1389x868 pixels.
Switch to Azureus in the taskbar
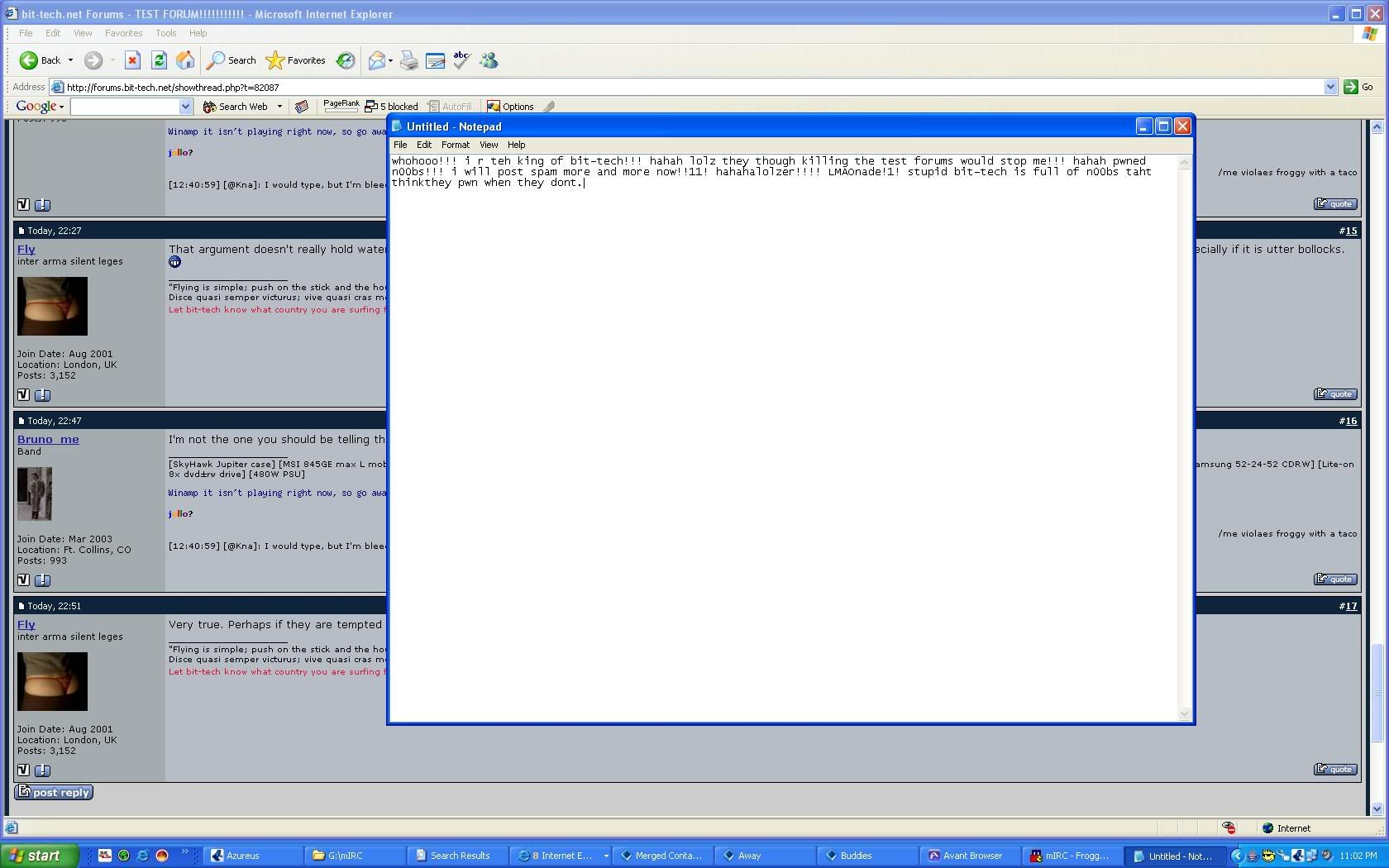253,856
